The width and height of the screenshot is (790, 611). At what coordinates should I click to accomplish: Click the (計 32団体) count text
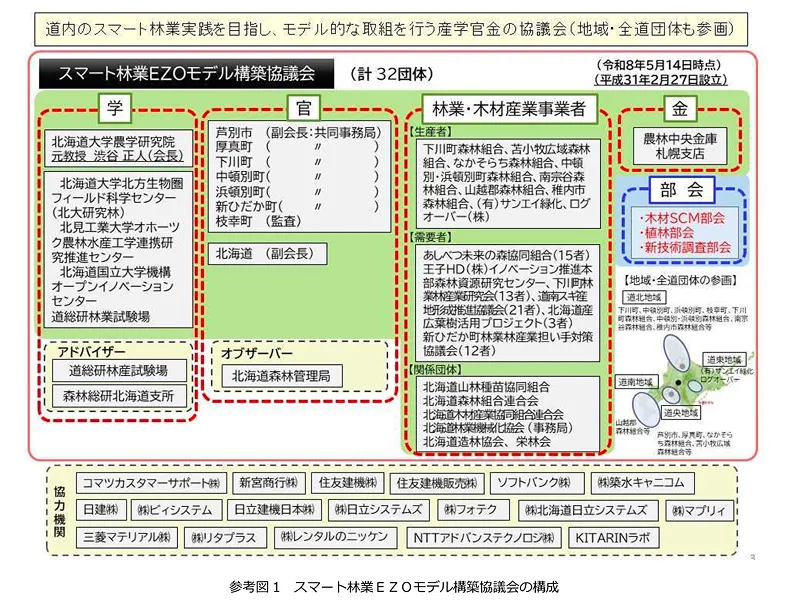(391, 75)
